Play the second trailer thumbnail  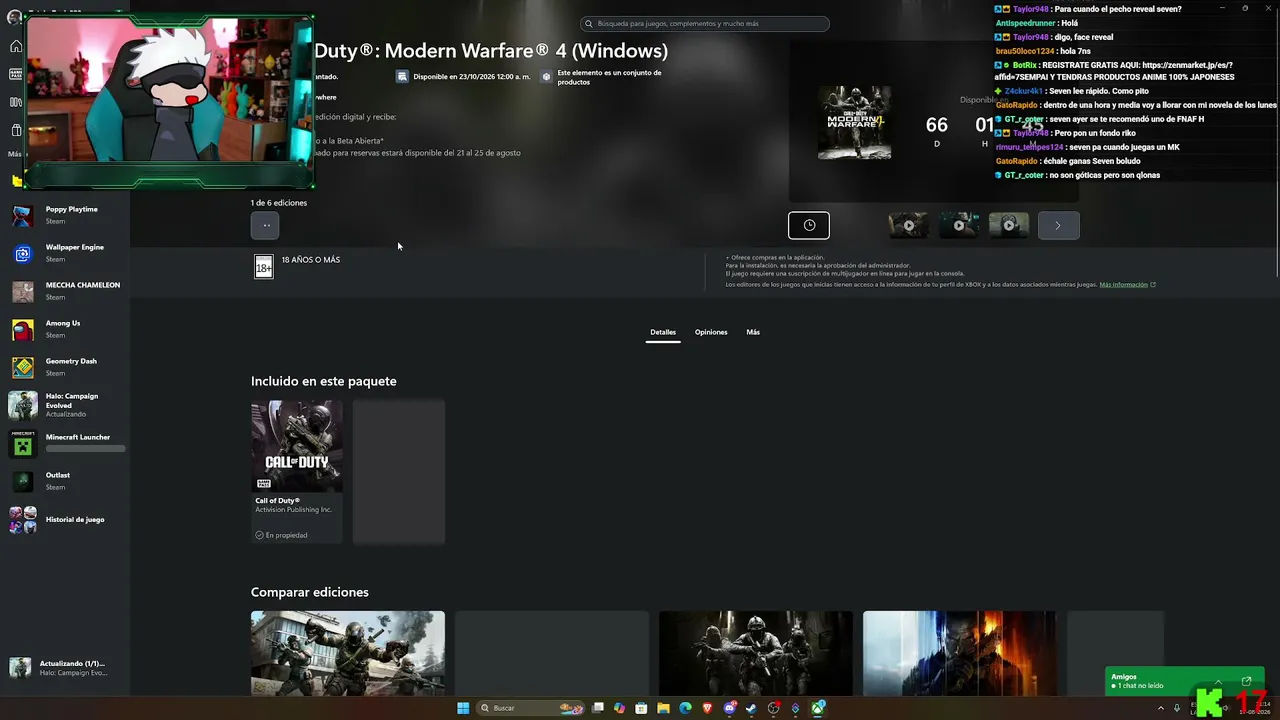coord(959,225)
